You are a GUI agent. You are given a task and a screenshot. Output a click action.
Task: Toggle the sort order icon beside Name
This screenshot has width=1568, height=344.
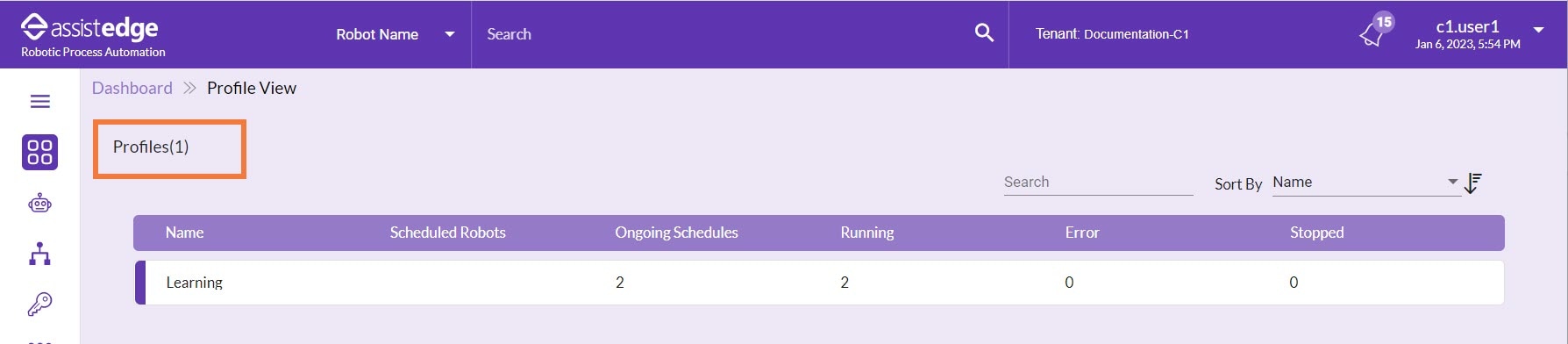click(1472, 183)
